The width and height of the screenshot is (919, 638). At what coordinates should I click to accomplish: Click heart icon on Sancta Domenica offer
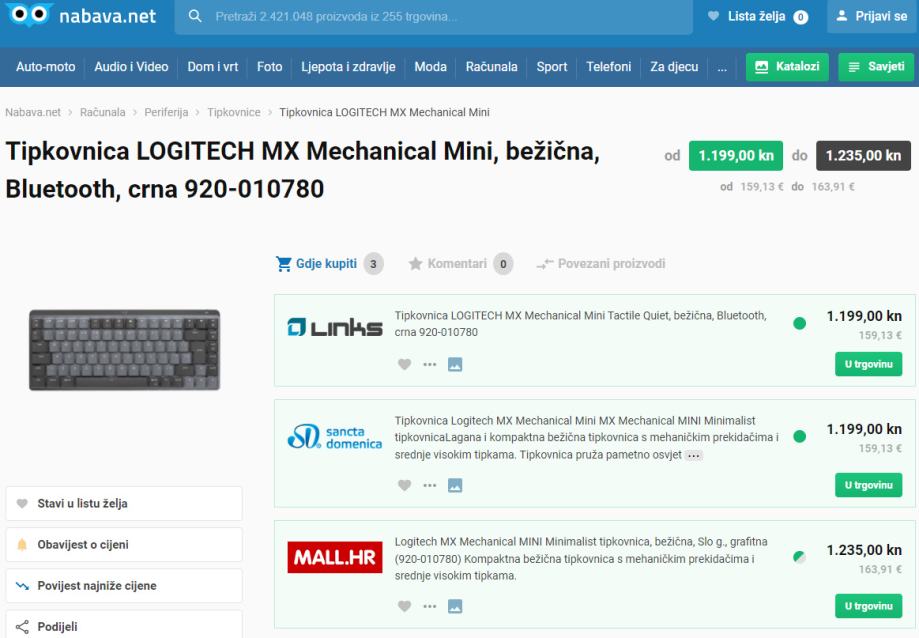click(404, 486)
